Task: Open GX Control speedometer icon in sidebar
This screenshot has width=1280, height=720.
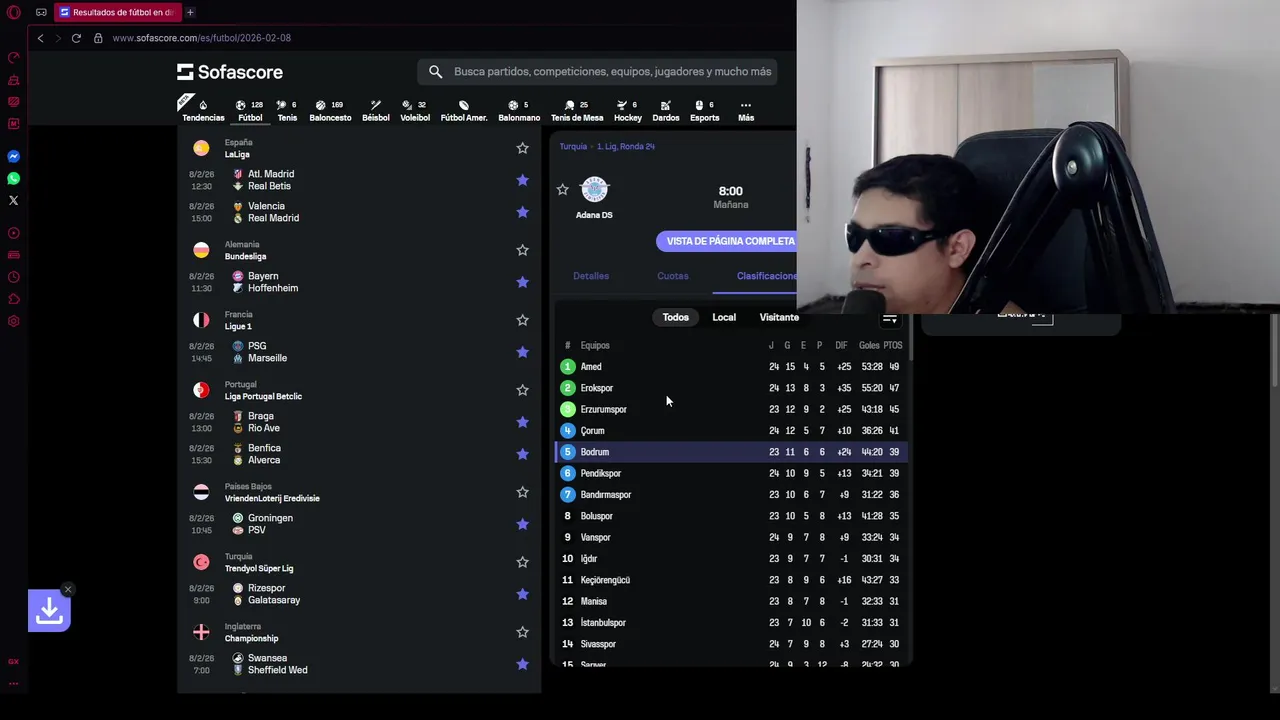Action: coord(14,57)
